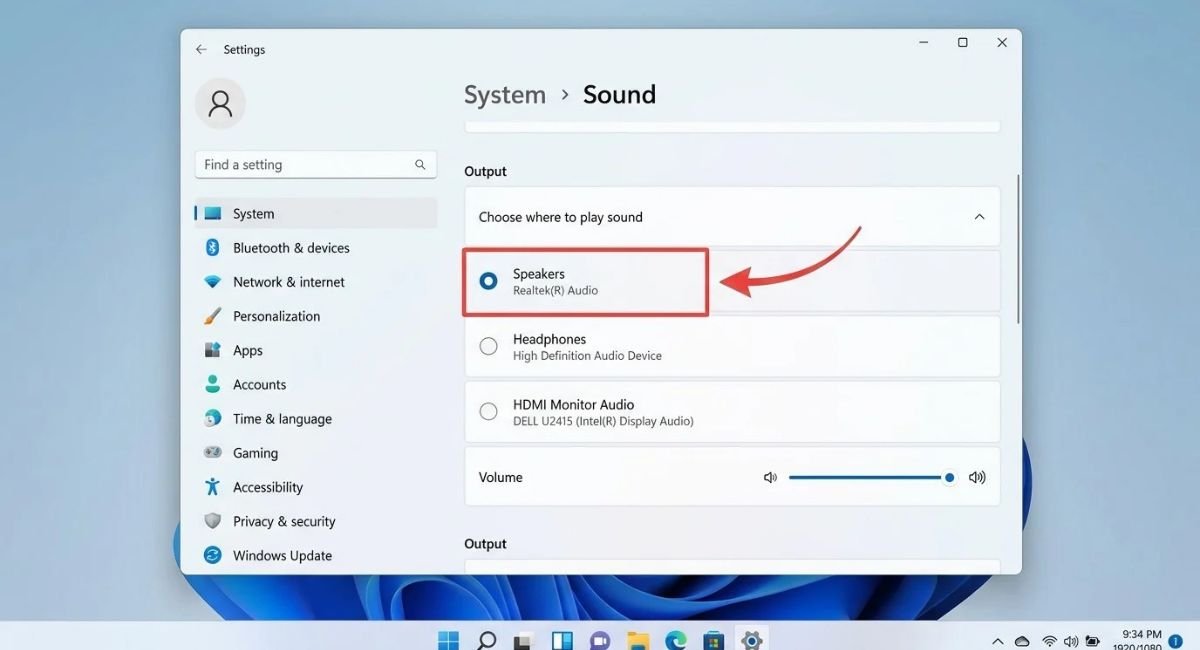Open Widgets from taskbar
The image size is (1200, 650).
coord(562,640)
